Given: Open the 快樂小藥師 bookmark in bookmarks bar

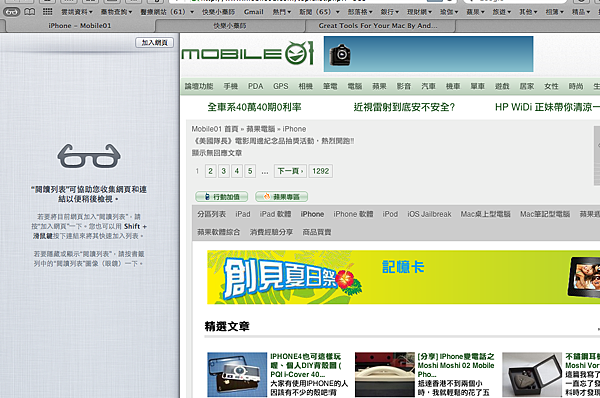Looking at the screenshot, I should coord(218,12).
